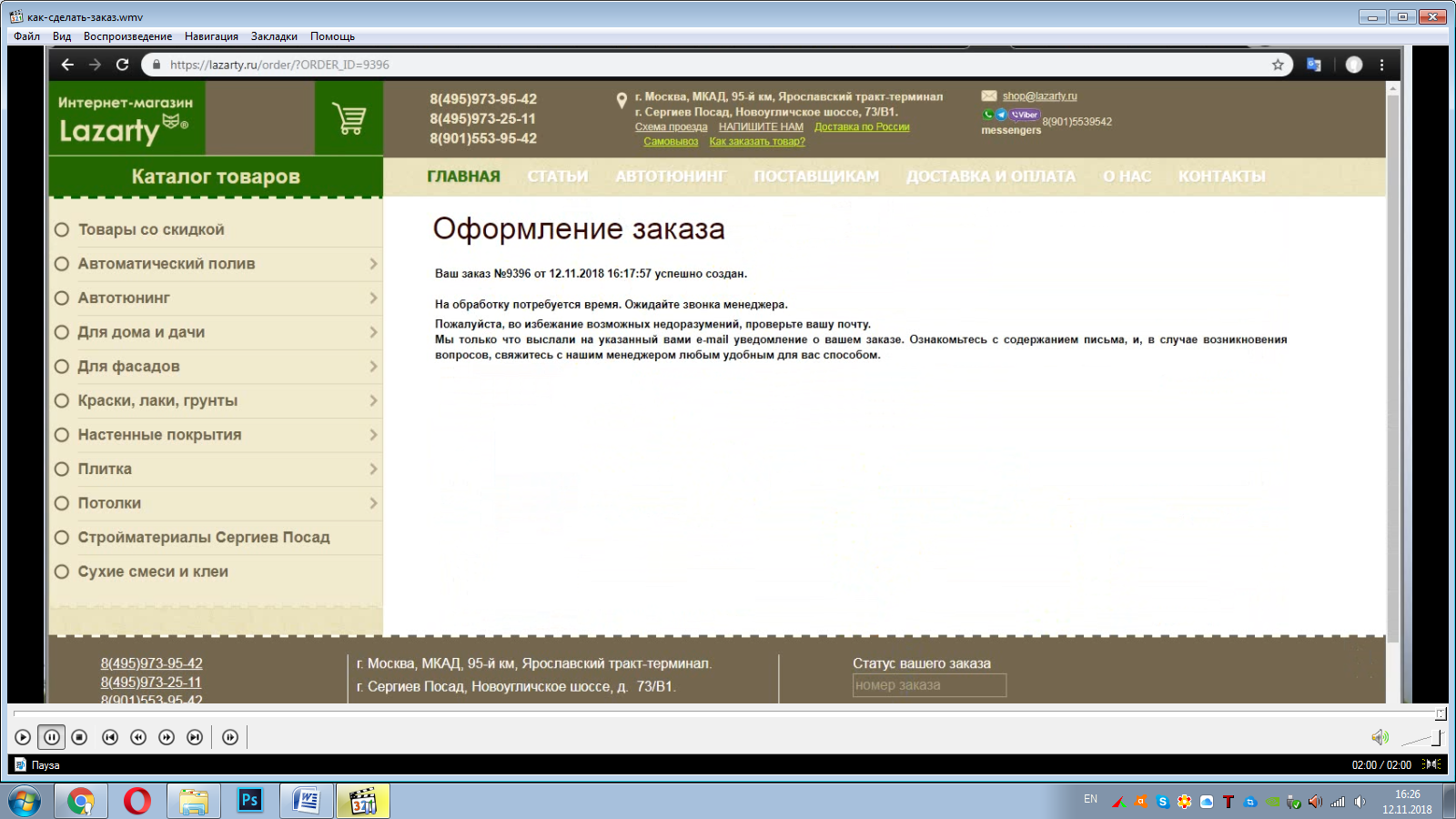Click the номер заказа input field
Image resolution: width=1456 pixels, height=819 pixels.
click(929, 685)
